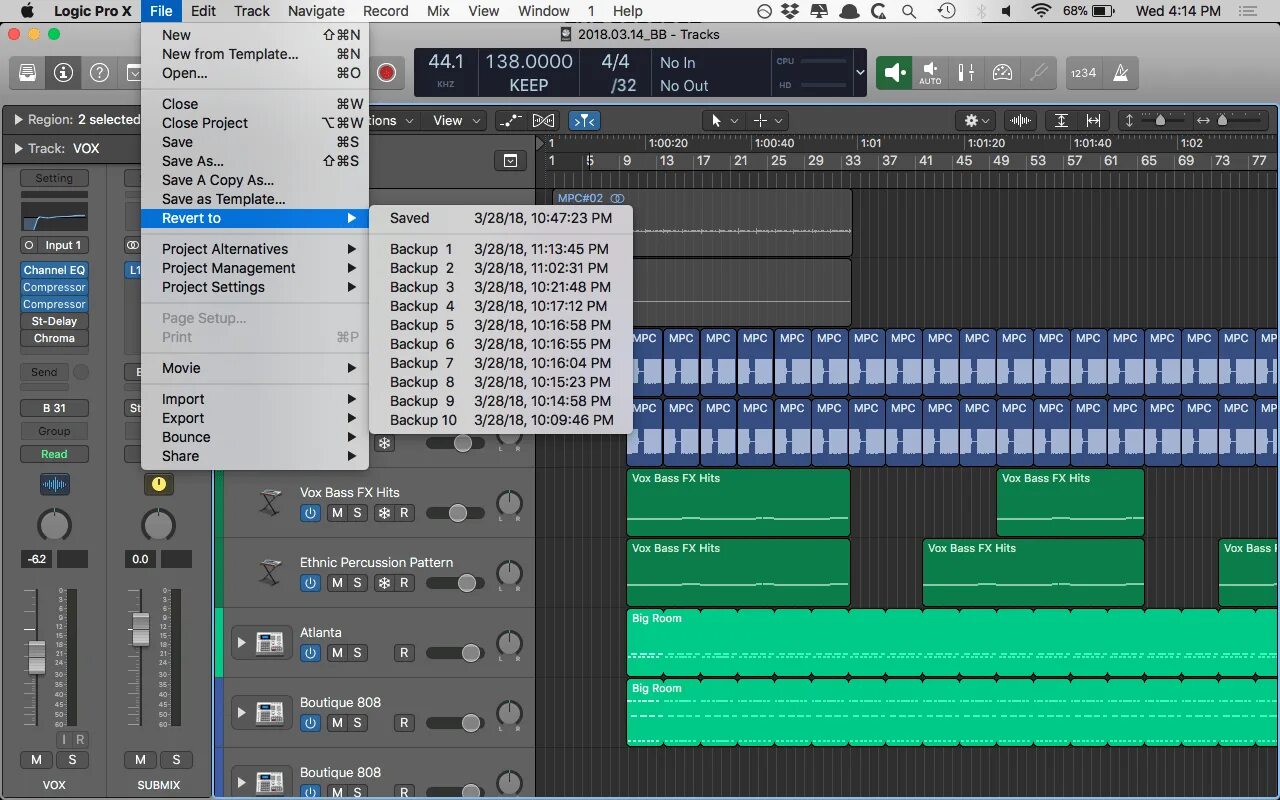Click the SUBMIX yellow bounce icon
The width and height of the screenshot is (1280, 800).
(158, 484)
